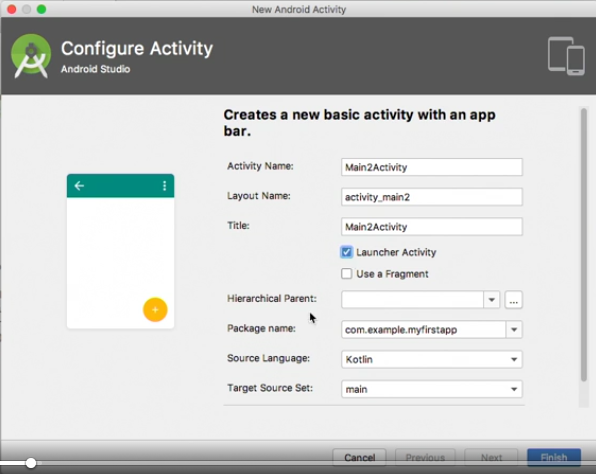
Task: Click the vertical scrollbar of the form
Action: [x=584, y=245]
